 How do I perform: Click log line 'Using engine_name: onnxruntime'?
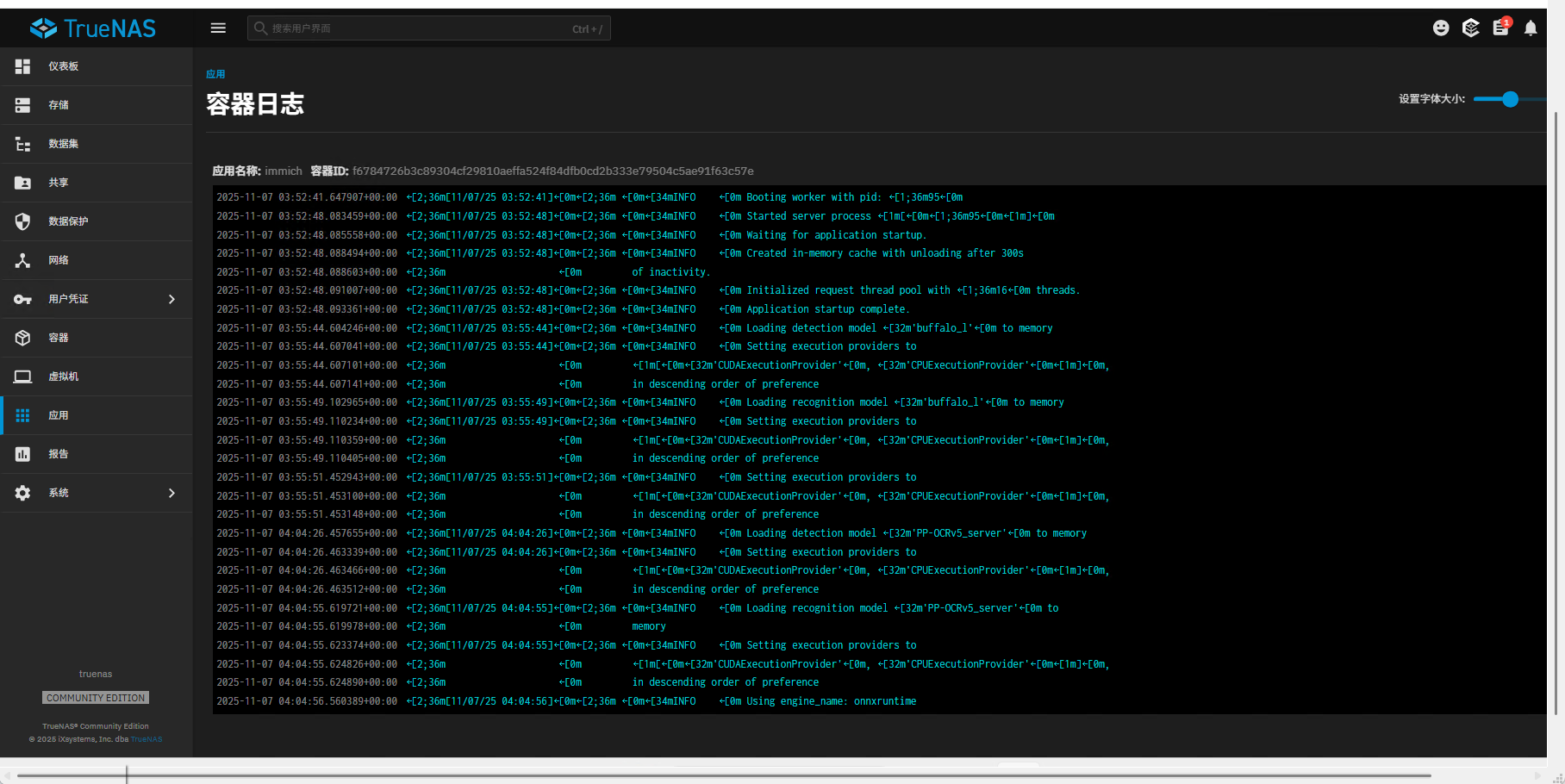point(566,701)
